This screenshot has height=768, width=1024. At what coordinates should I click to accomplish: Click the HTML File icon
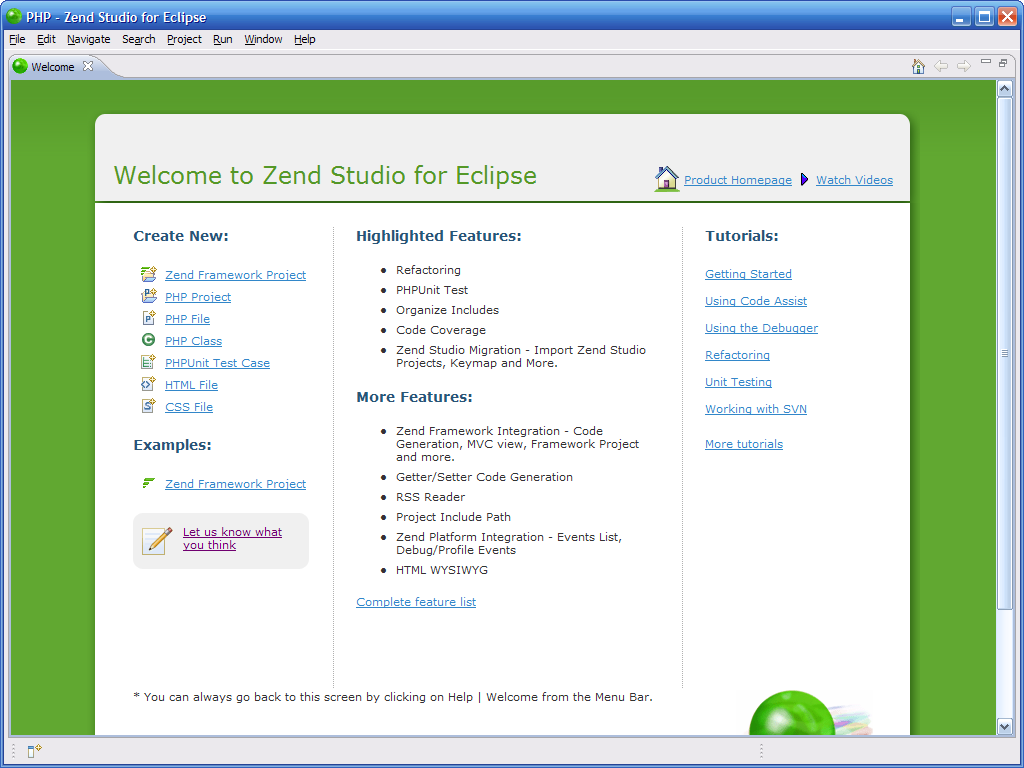click(148, 384)
